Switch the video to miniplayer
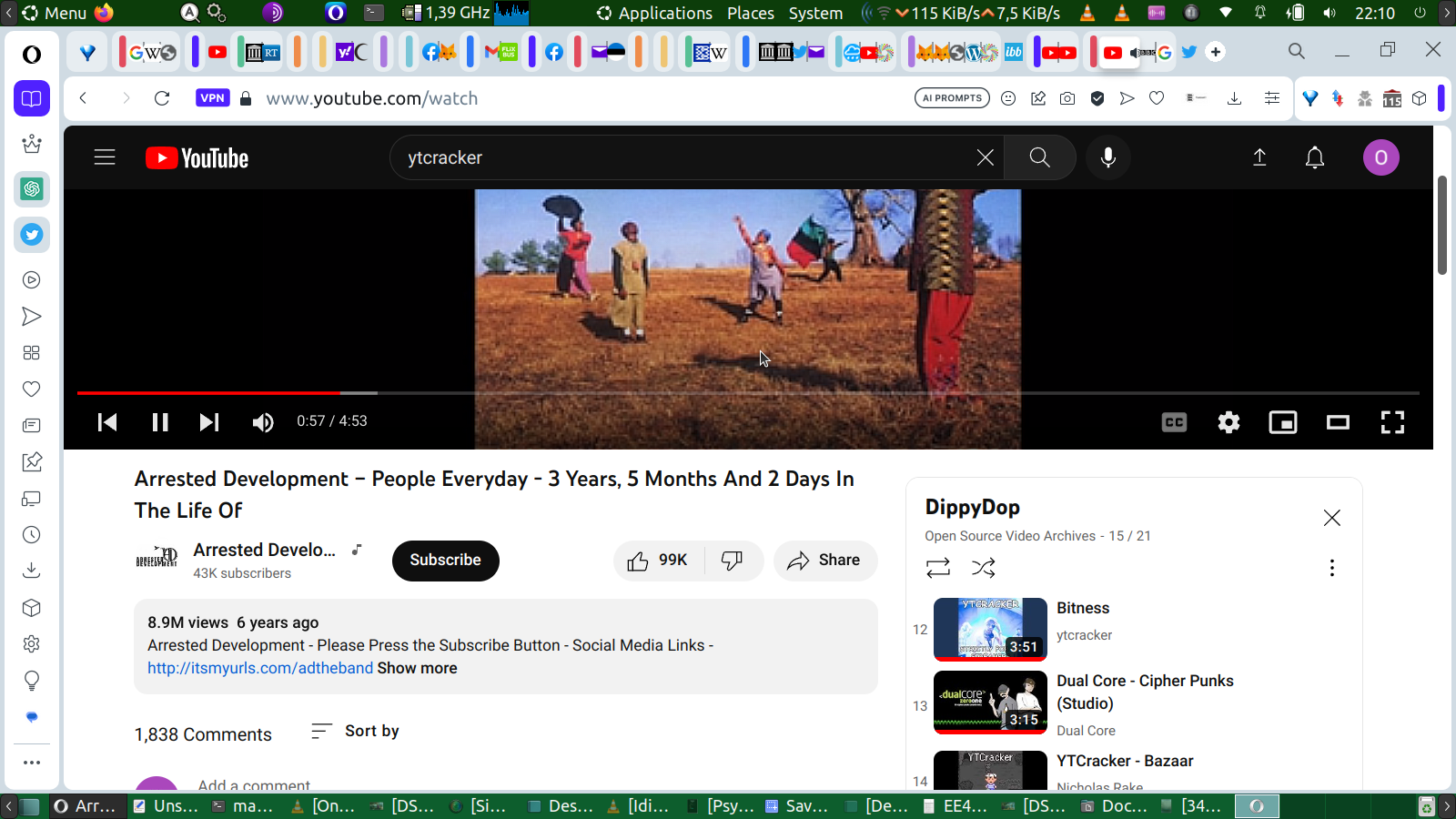This screenshot has width=1456, height=819. click(x=1283, y=422)
